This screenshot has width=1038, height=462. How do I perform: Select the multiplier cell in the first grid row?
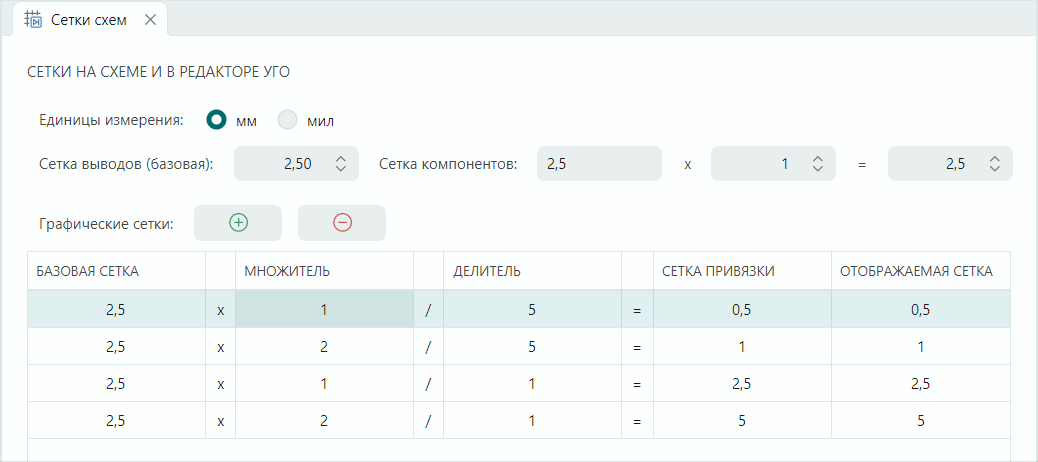coord(324,310)
